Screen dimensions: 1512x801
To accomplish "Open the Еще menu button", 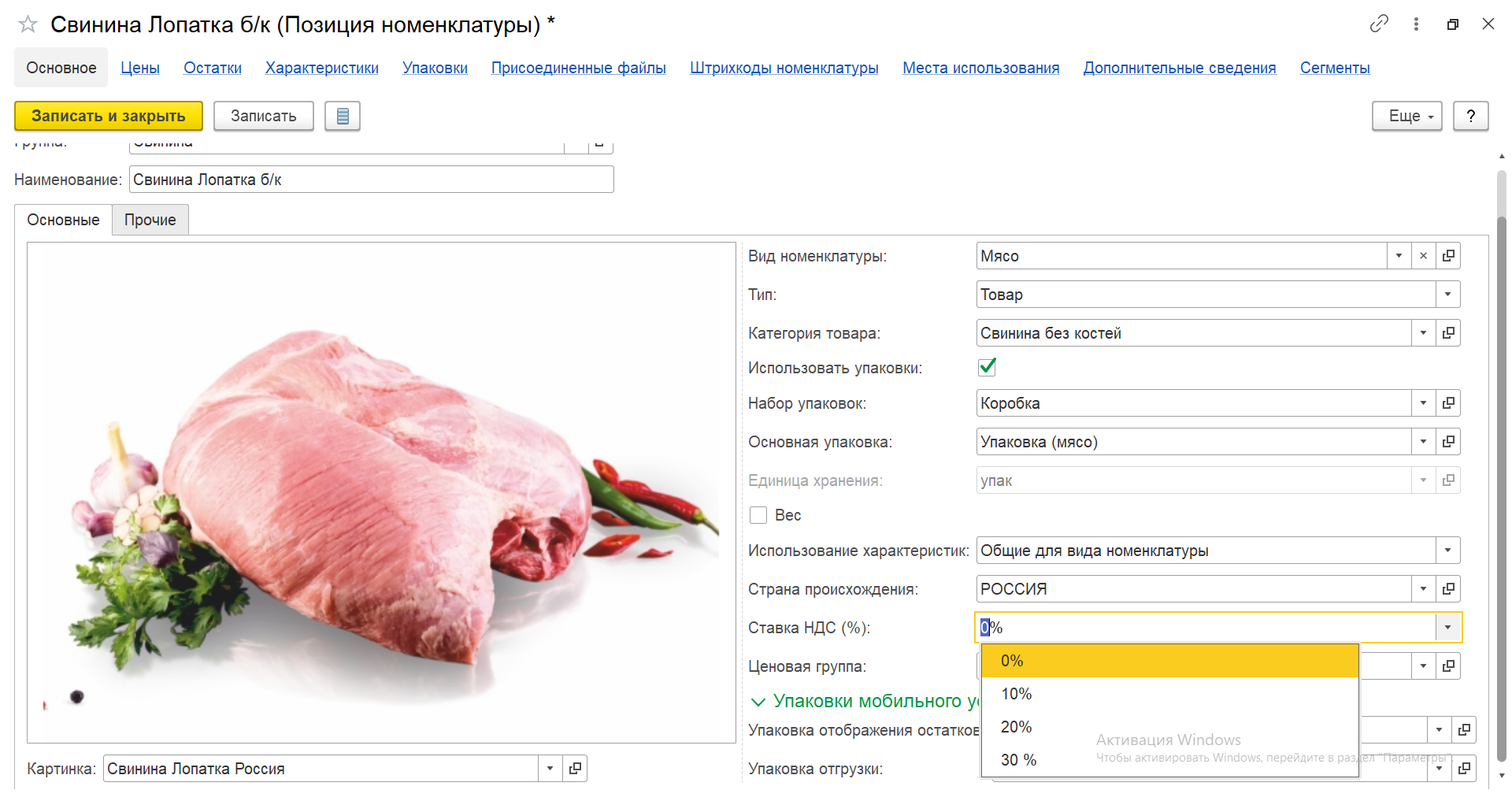I will [1406, 116].
